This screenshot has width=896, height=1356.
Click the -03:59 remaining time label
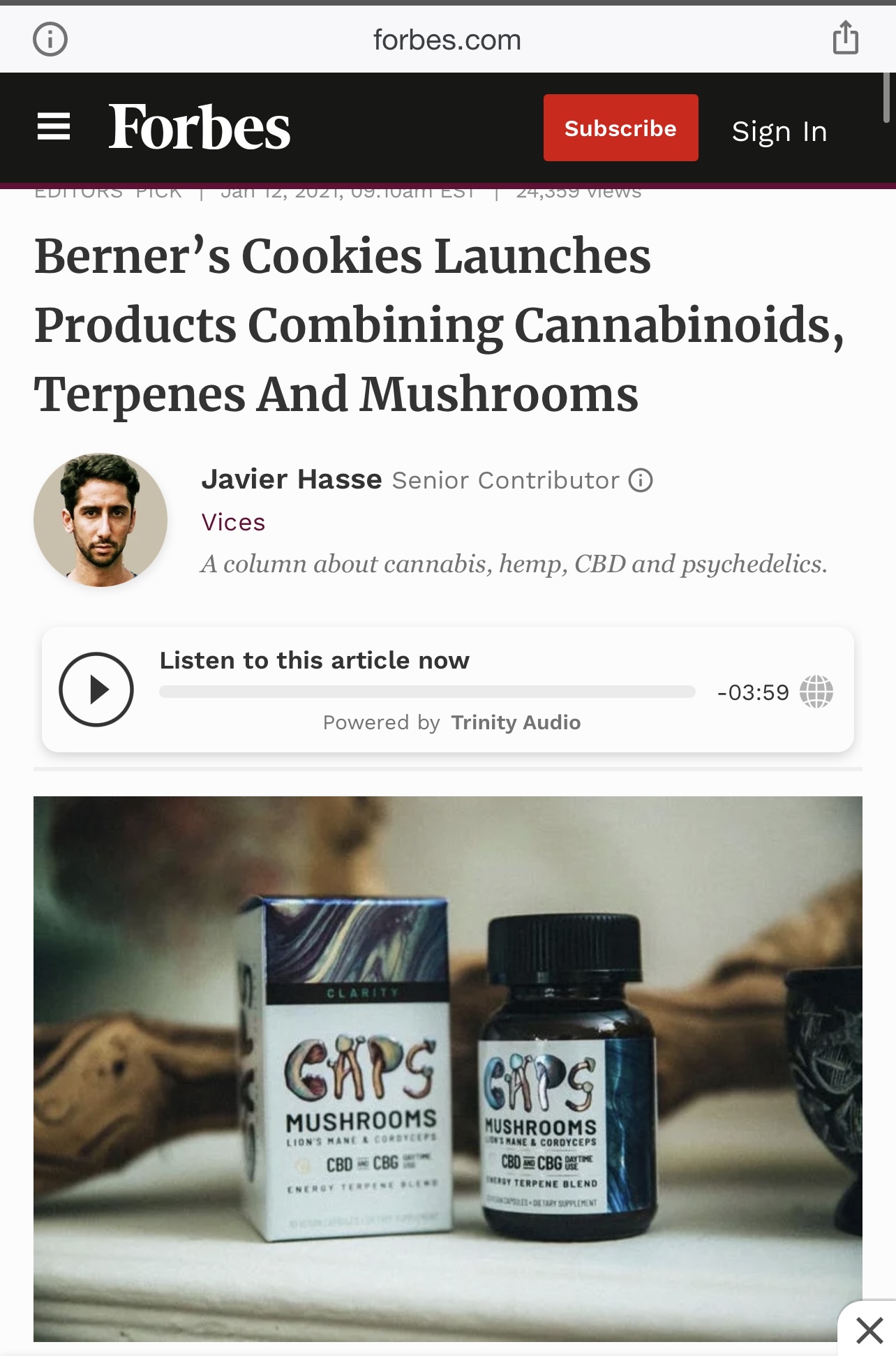tap(753, 692)
